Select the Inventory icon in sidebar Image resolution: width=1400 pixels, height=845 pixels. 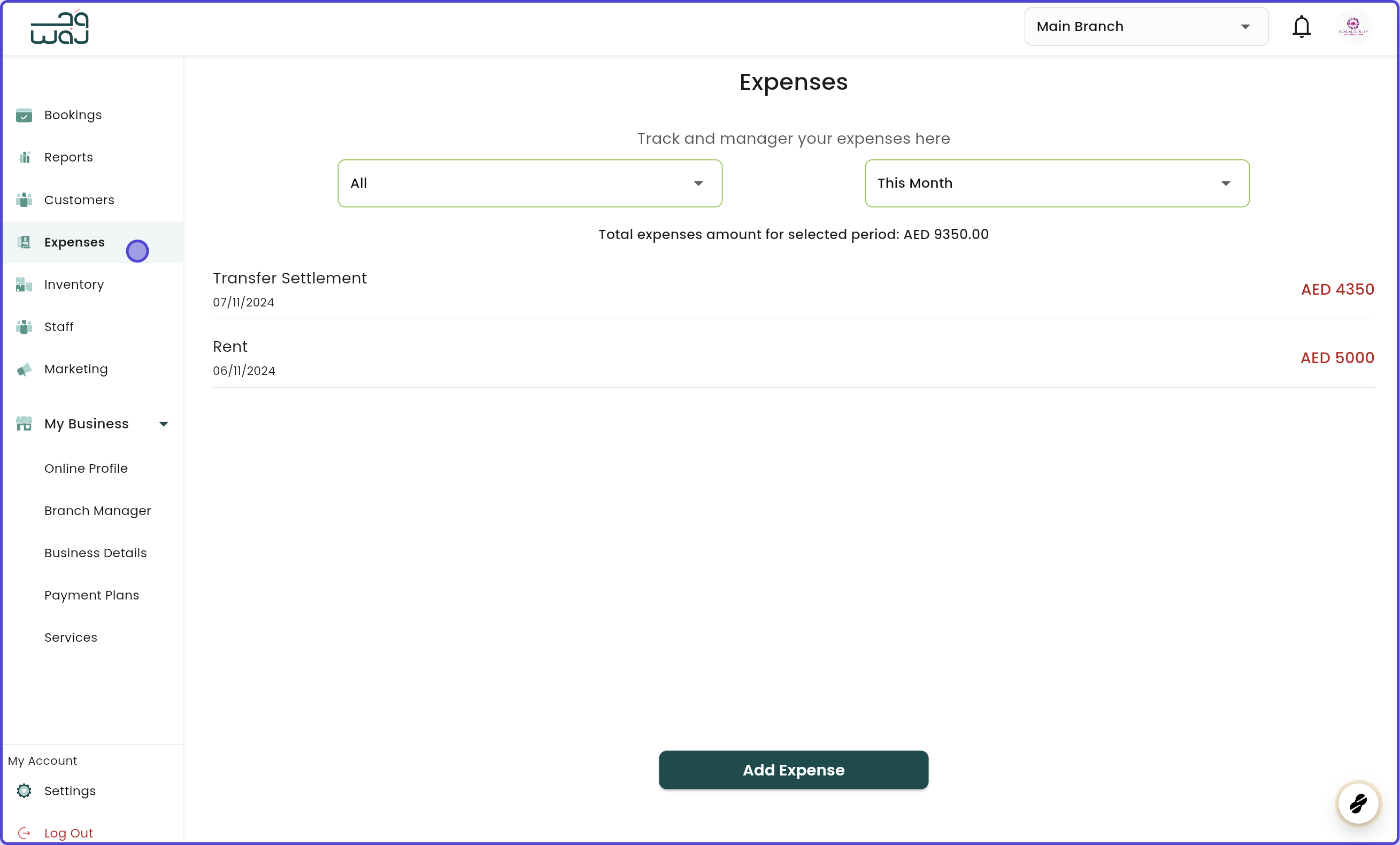pos(24,284)
